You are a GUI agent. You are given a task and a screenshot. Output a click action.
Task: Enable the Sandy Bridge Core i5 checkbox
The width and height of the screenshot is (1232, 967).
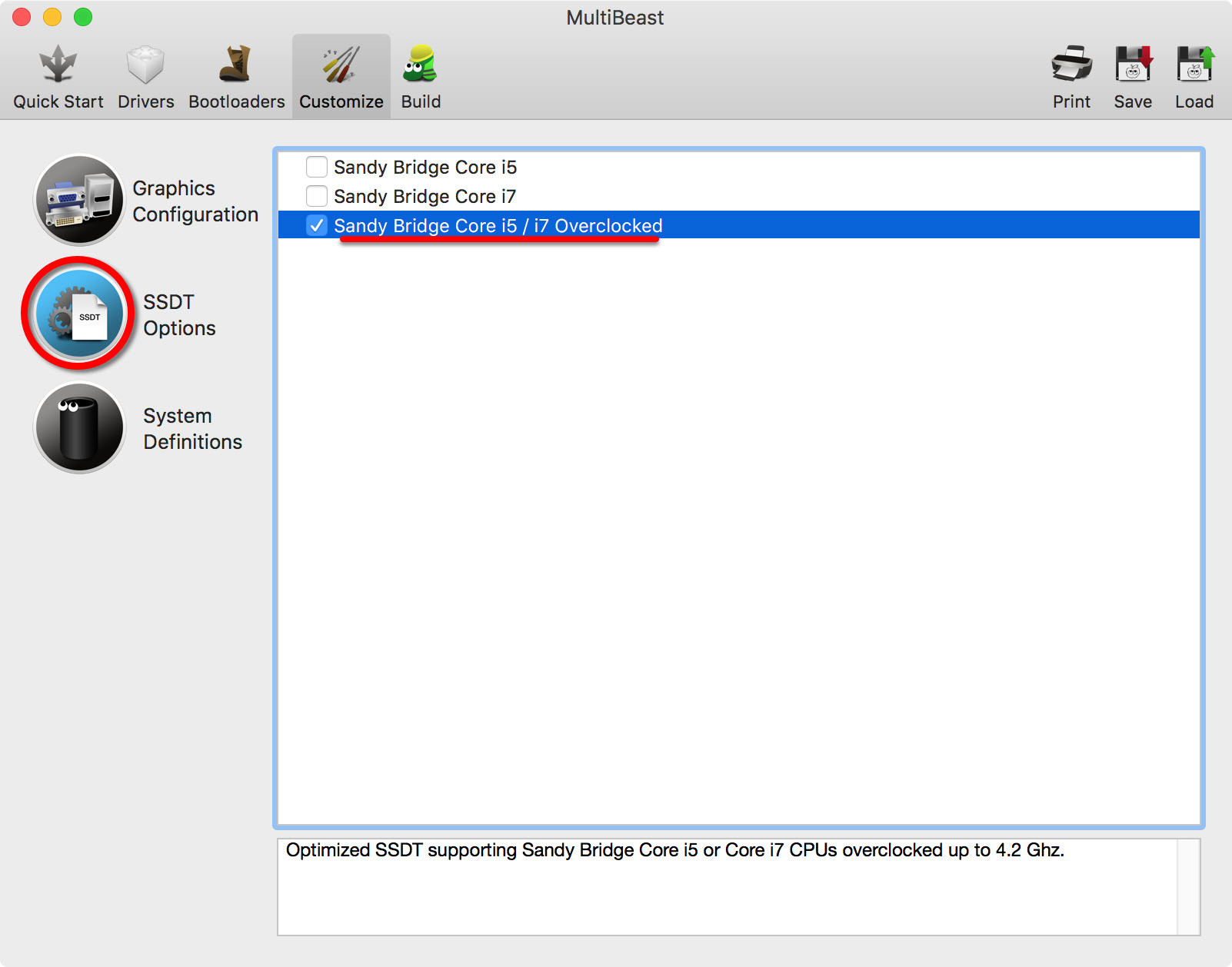316,167
